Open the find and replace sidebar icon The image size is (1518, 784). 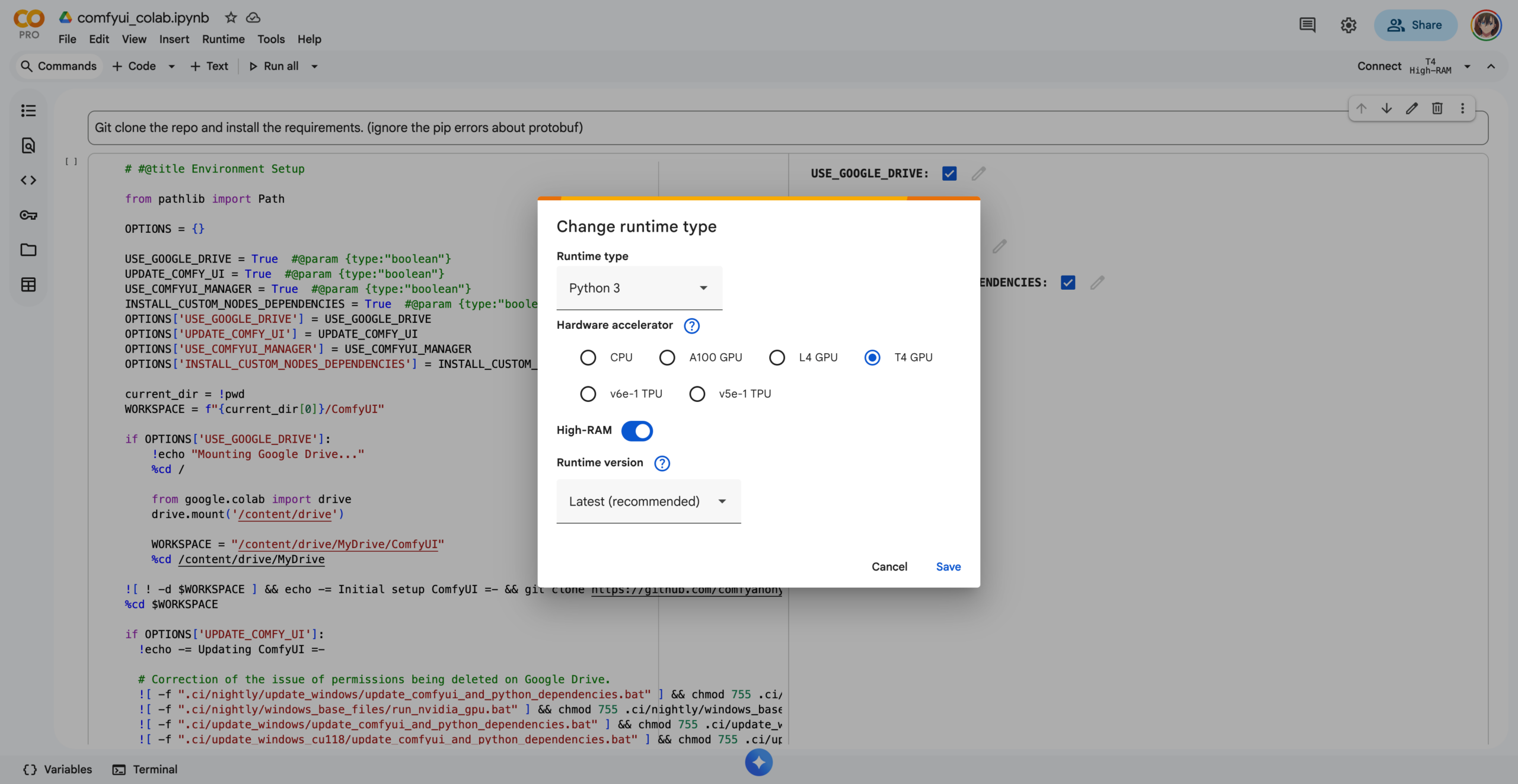(28, 145)
